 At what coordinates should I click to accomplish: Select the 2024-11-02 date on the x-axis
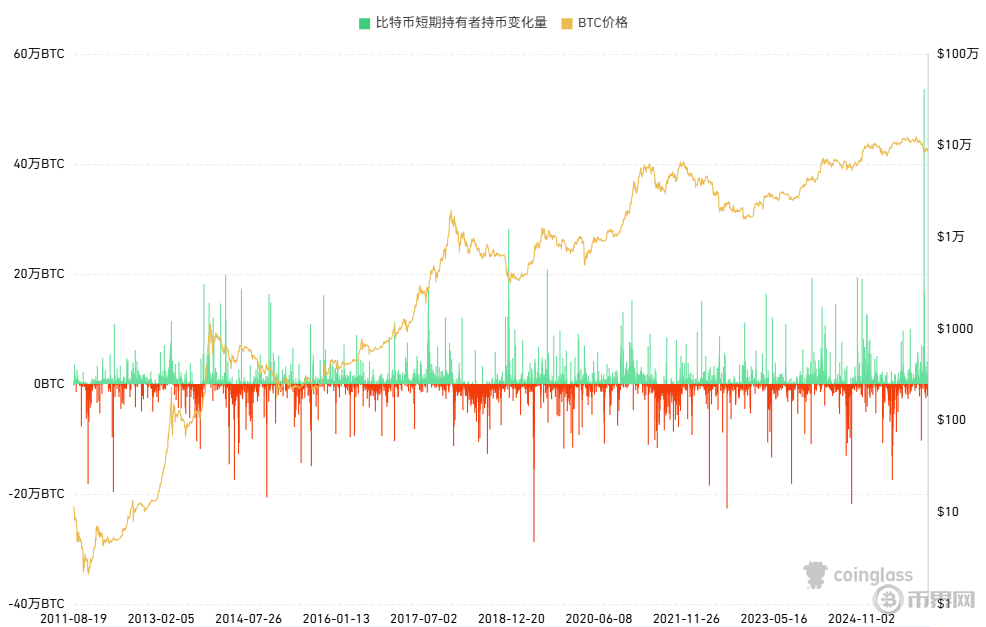tap(861, 618)
